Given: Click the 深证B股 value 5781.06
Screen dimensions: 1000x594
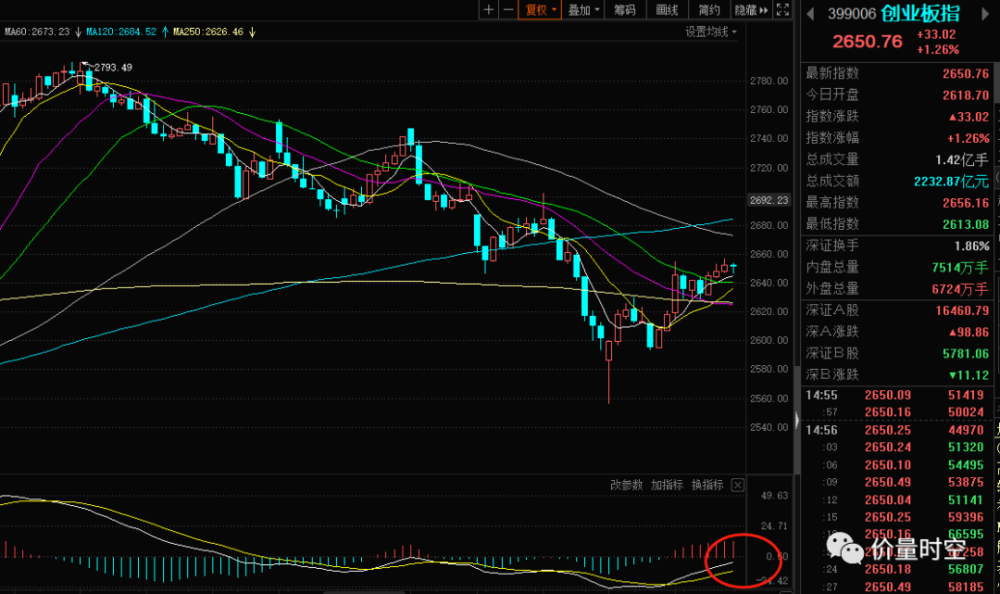Looking at the screenshot, I should pyautogui.click(x=966, y=353).
